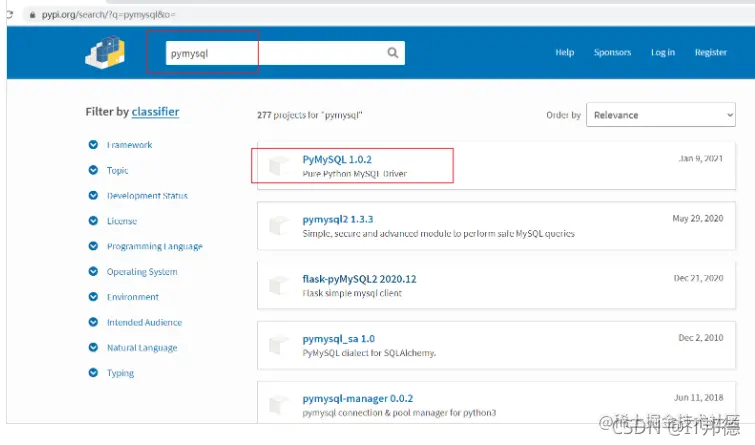This screenshot has width=755, height=445.
Task: Click 'Flask simple mysql client' description
Action: click(x=352, y=293)
